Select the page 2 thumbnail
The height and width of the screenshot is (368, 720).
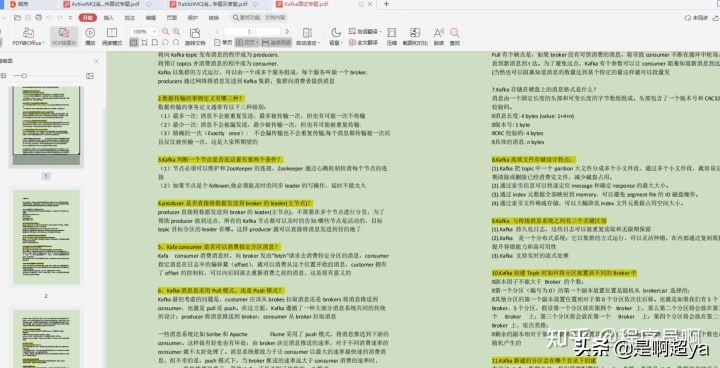pos(46,237)
